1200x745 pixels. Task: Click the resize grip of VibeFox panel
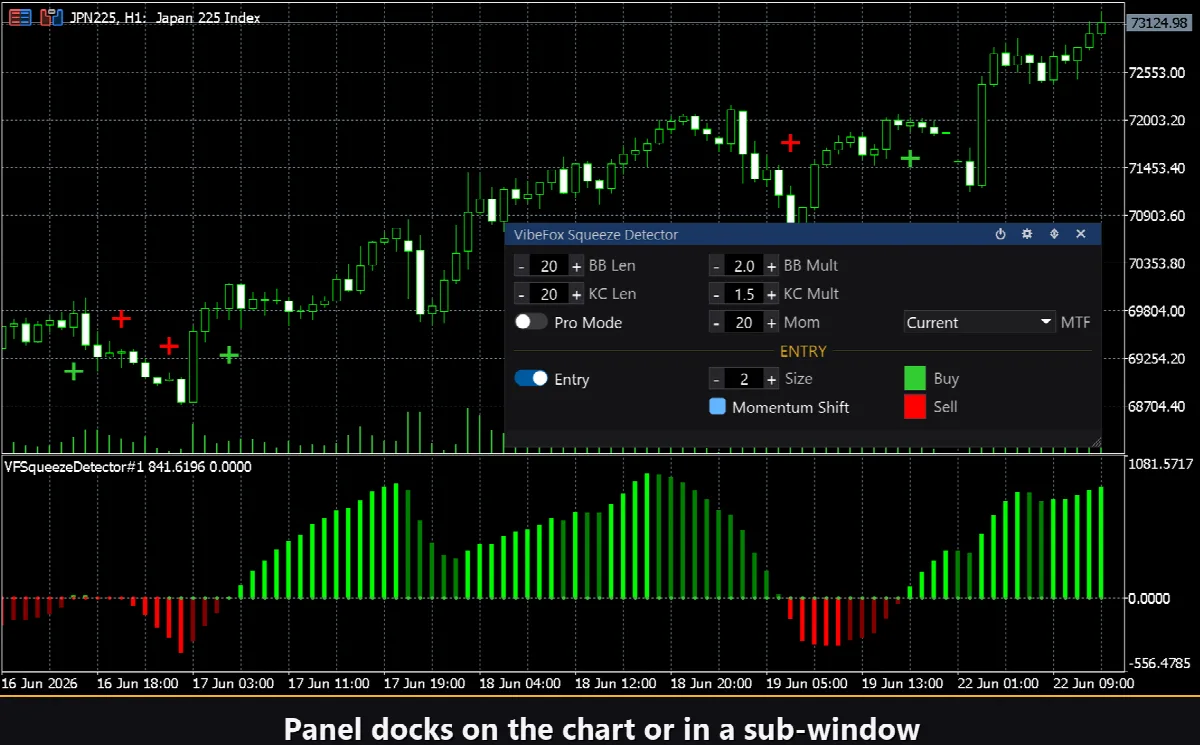click(x=1095, y=441)
